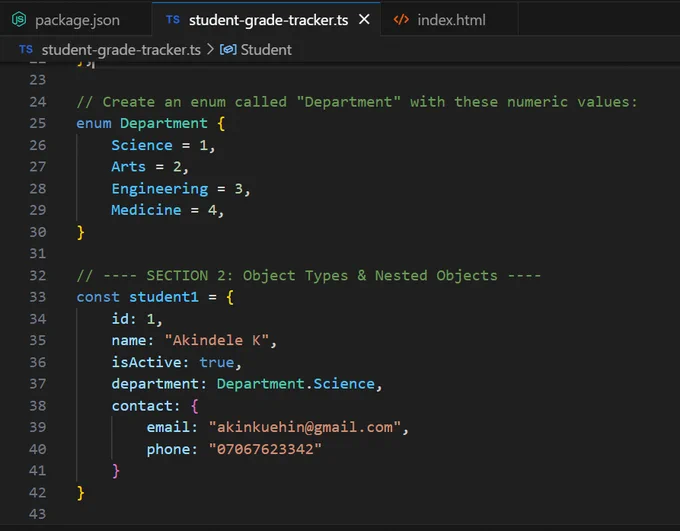The width and height of the screenshot is (680, 531).
Task: Expand the breadcrumb chevron separator
Action: [x=210, y=49]
